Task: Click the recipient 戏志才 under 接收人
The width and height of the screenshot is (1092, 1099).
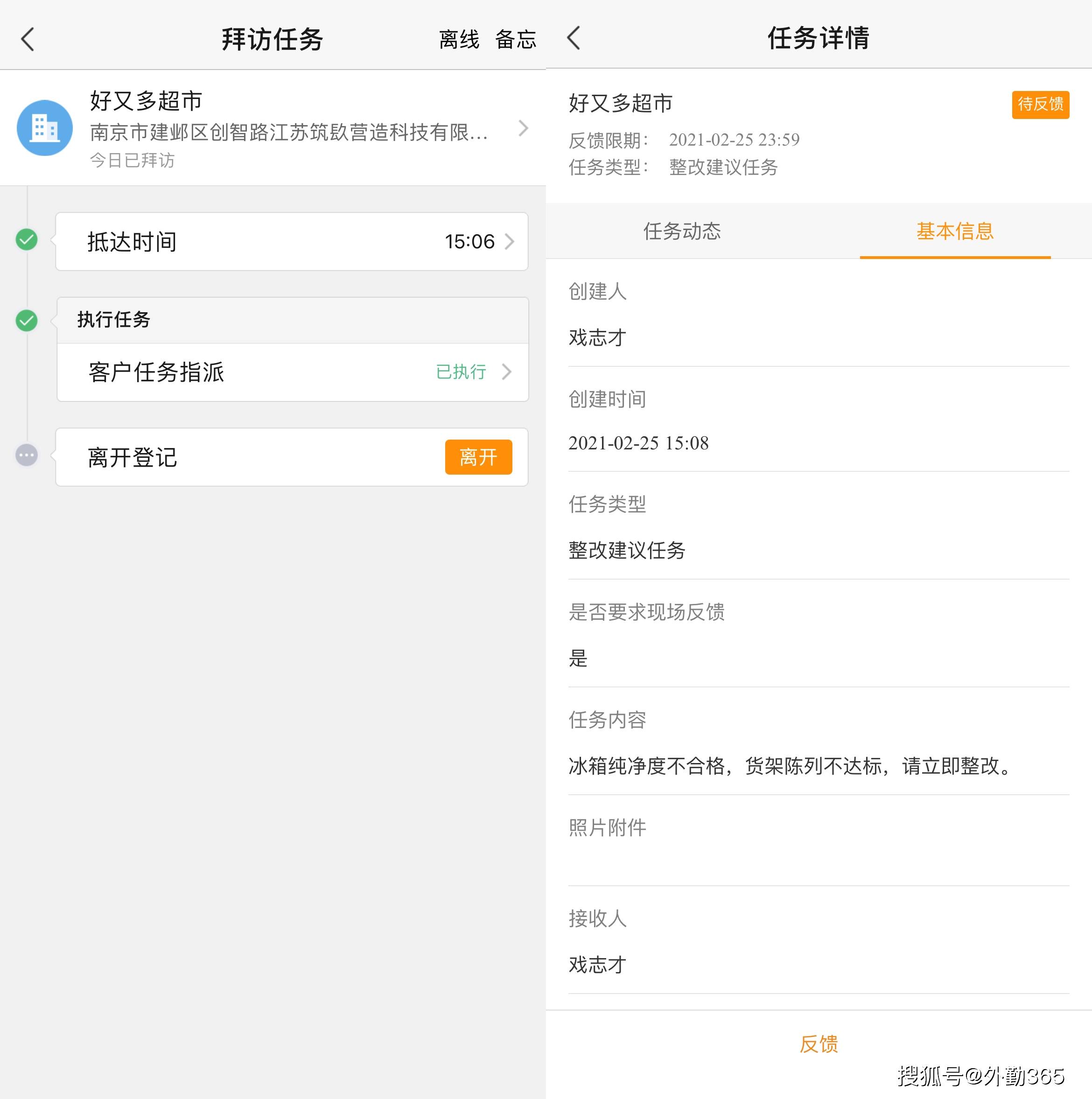Action: click(x=597, y=964)
